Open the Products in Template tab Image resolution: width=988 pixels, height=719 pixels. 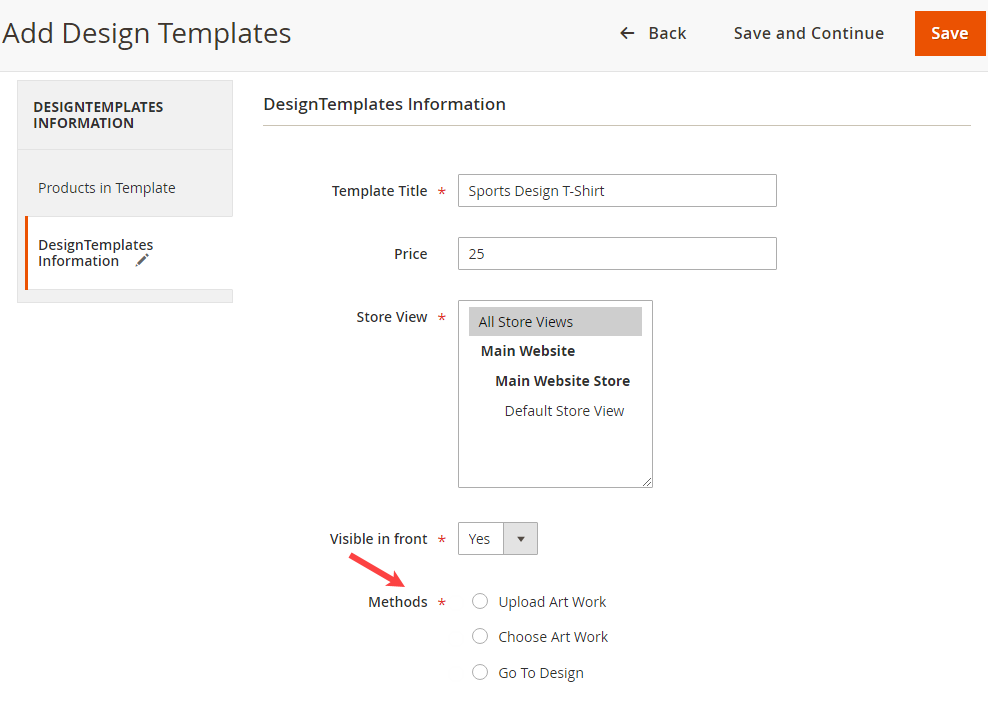(107, 188)
